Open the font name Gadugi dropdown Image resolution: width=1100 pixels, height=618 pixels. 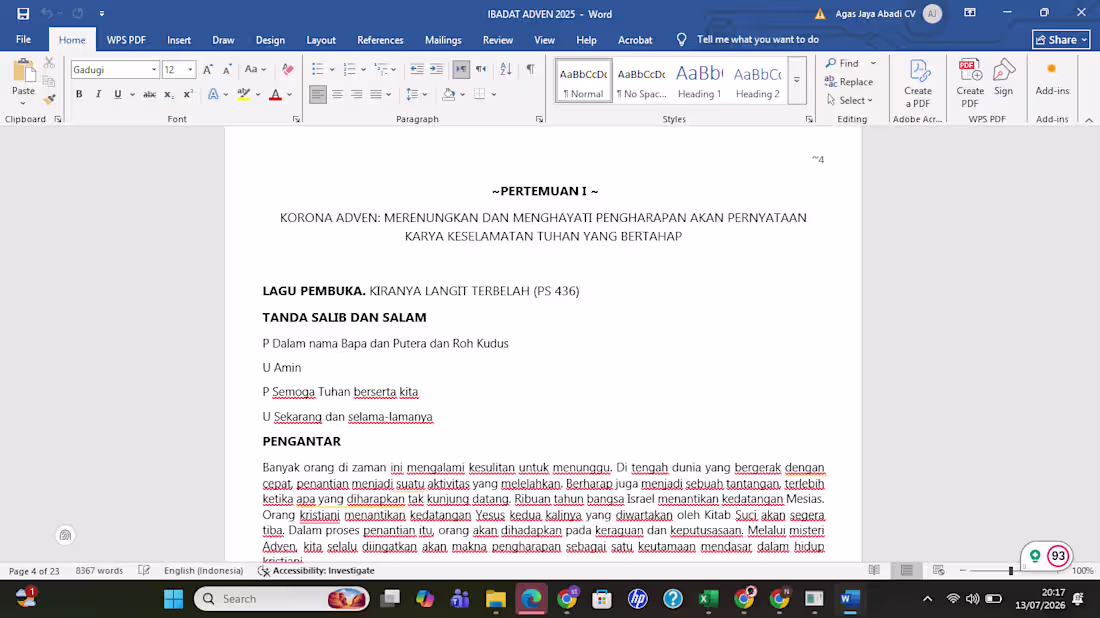click(154, 69)
